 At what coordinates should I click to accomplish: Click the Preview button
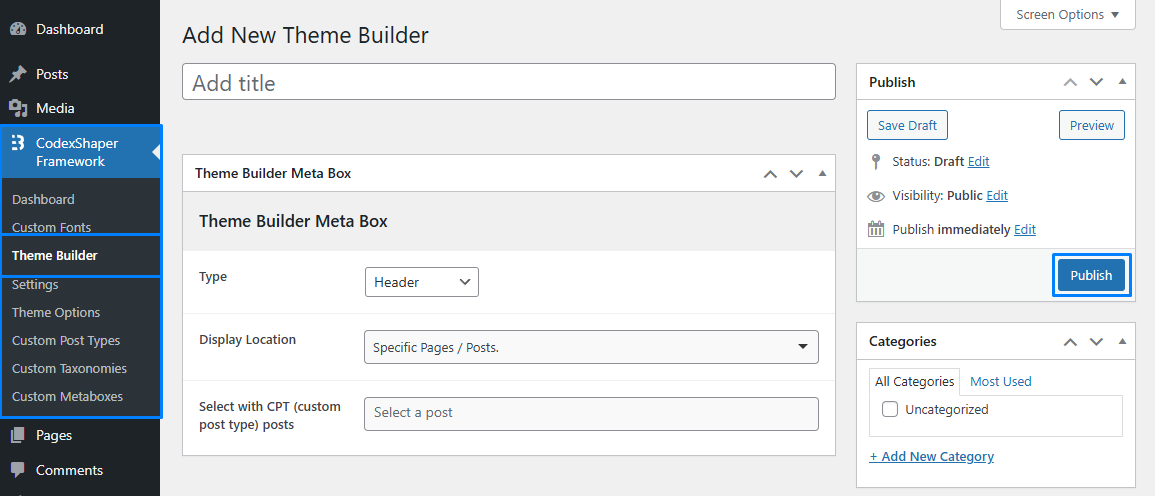click(x=1092, y=125)
